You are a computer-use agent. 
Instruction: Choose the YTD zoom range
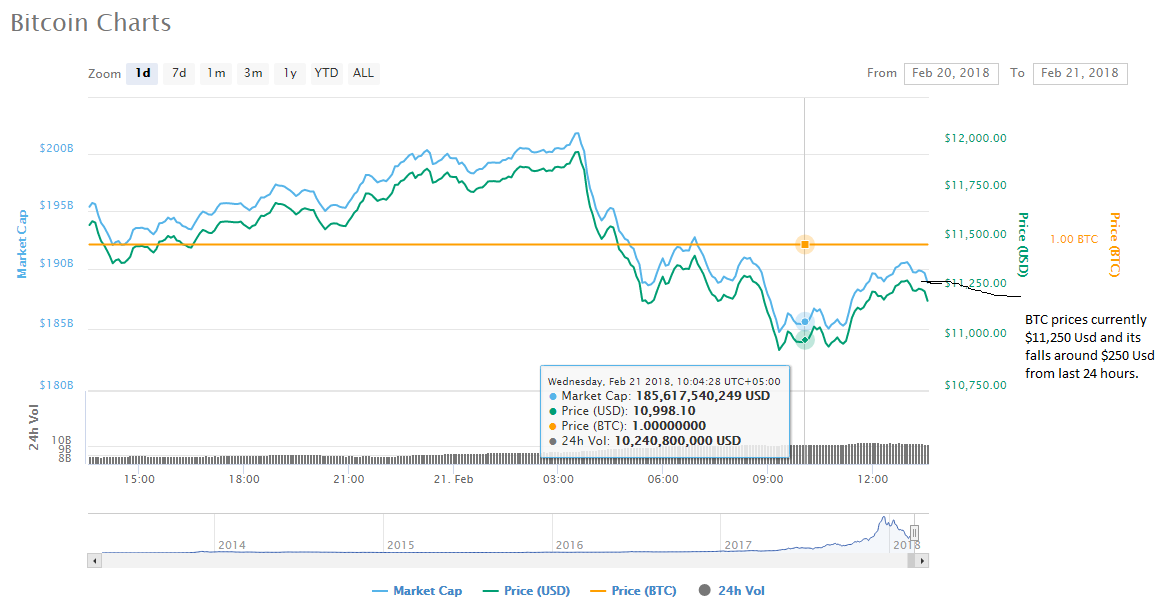coord(326,73)
